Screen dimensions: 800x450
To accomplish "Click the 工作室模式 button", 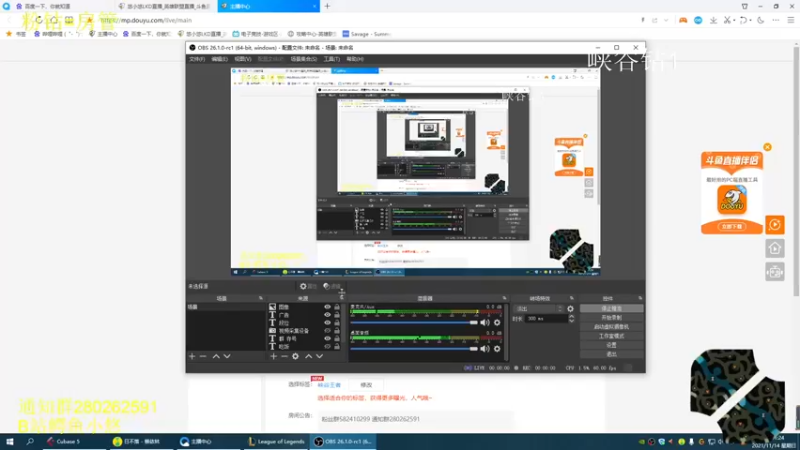I will [x=611, y=336].
